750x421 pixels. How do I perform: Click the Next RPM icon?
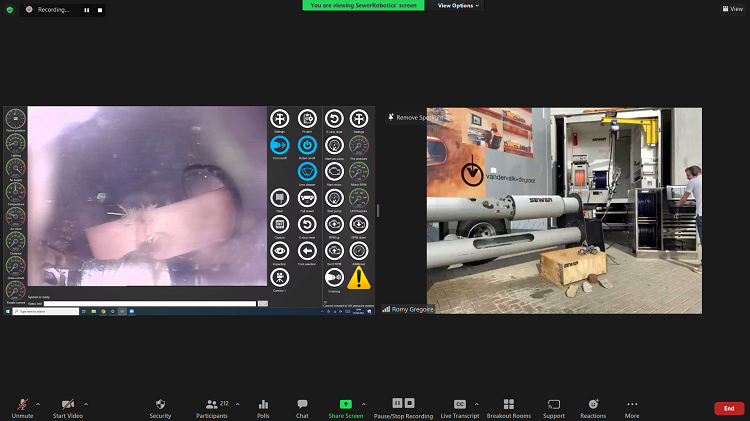334,251
